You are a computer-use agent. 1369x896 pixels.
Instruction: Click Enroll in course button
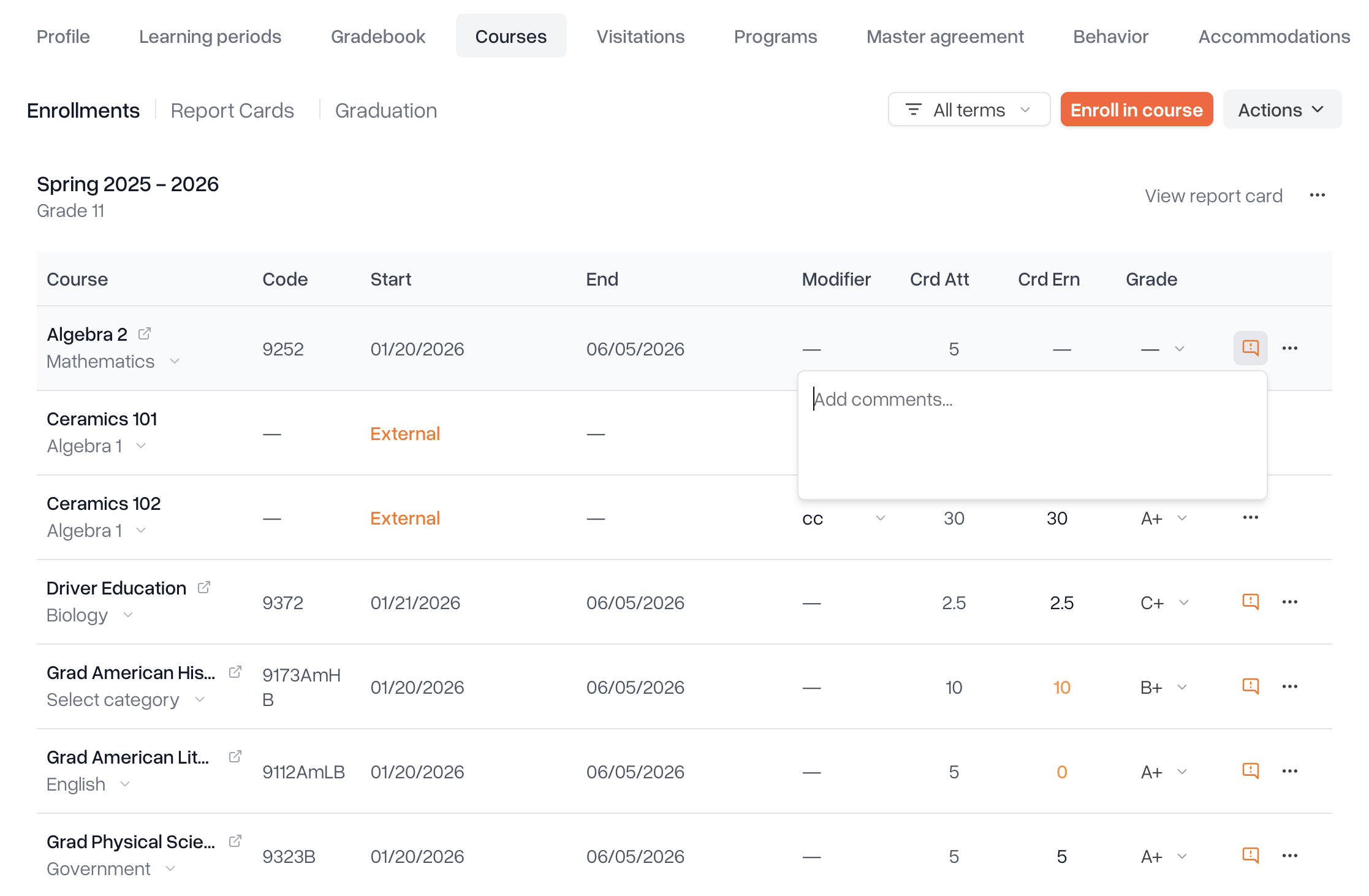[1136, 110]
